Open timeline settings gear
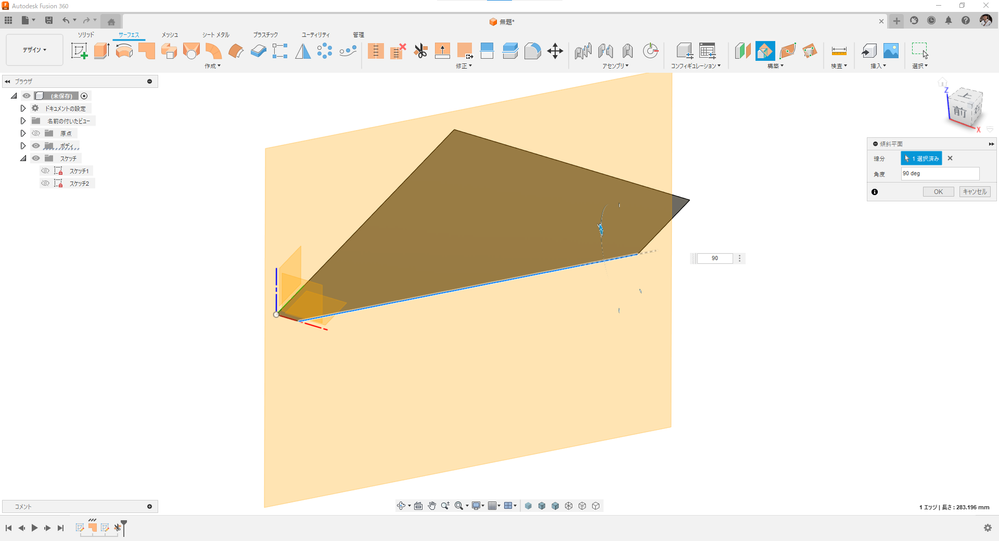The height and width of the screenshot is (541, 999). 988,528
